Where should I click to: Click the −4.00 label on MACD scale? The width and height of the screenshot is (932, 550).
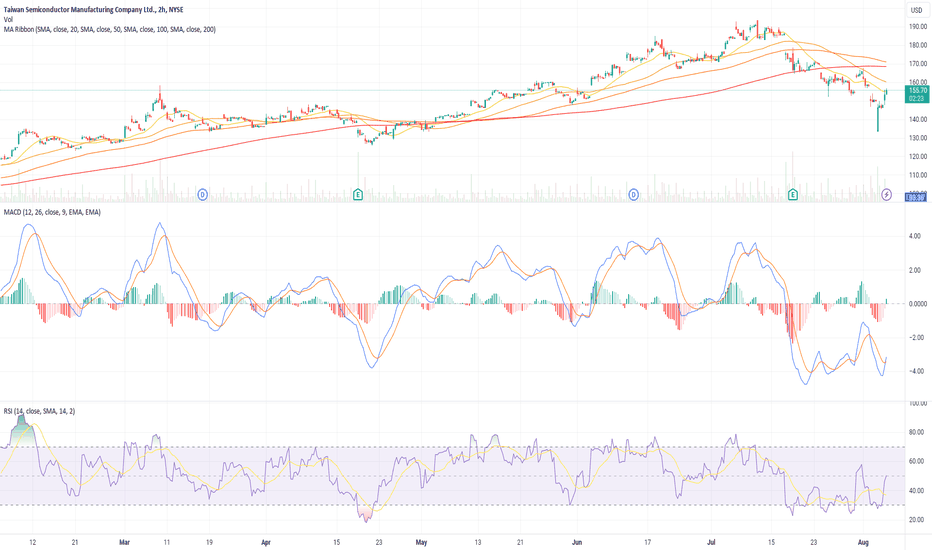tap(916, 372)
